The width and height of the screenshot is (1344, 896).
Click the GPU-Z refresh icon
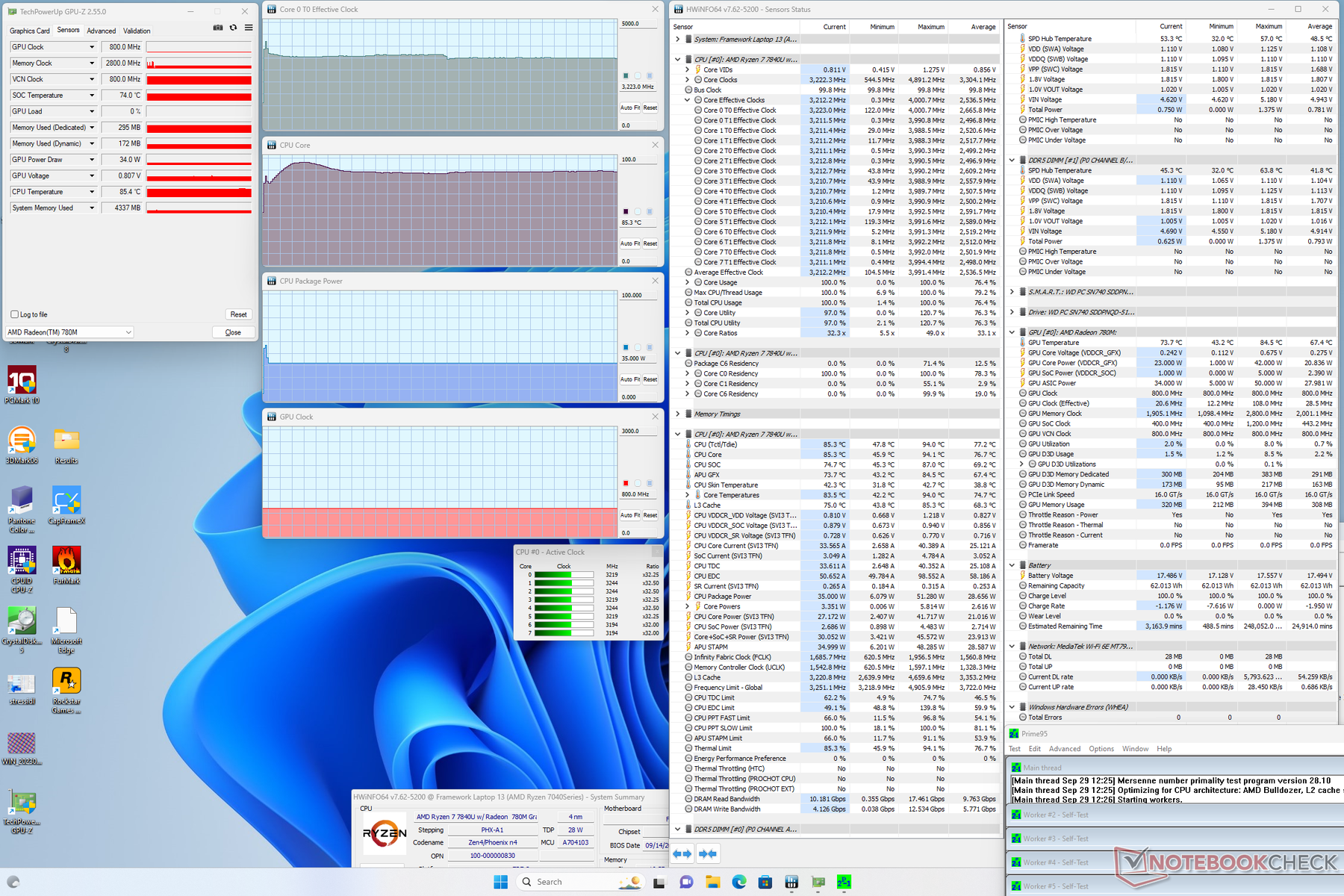pyautogui.click(x=233, y=28)
